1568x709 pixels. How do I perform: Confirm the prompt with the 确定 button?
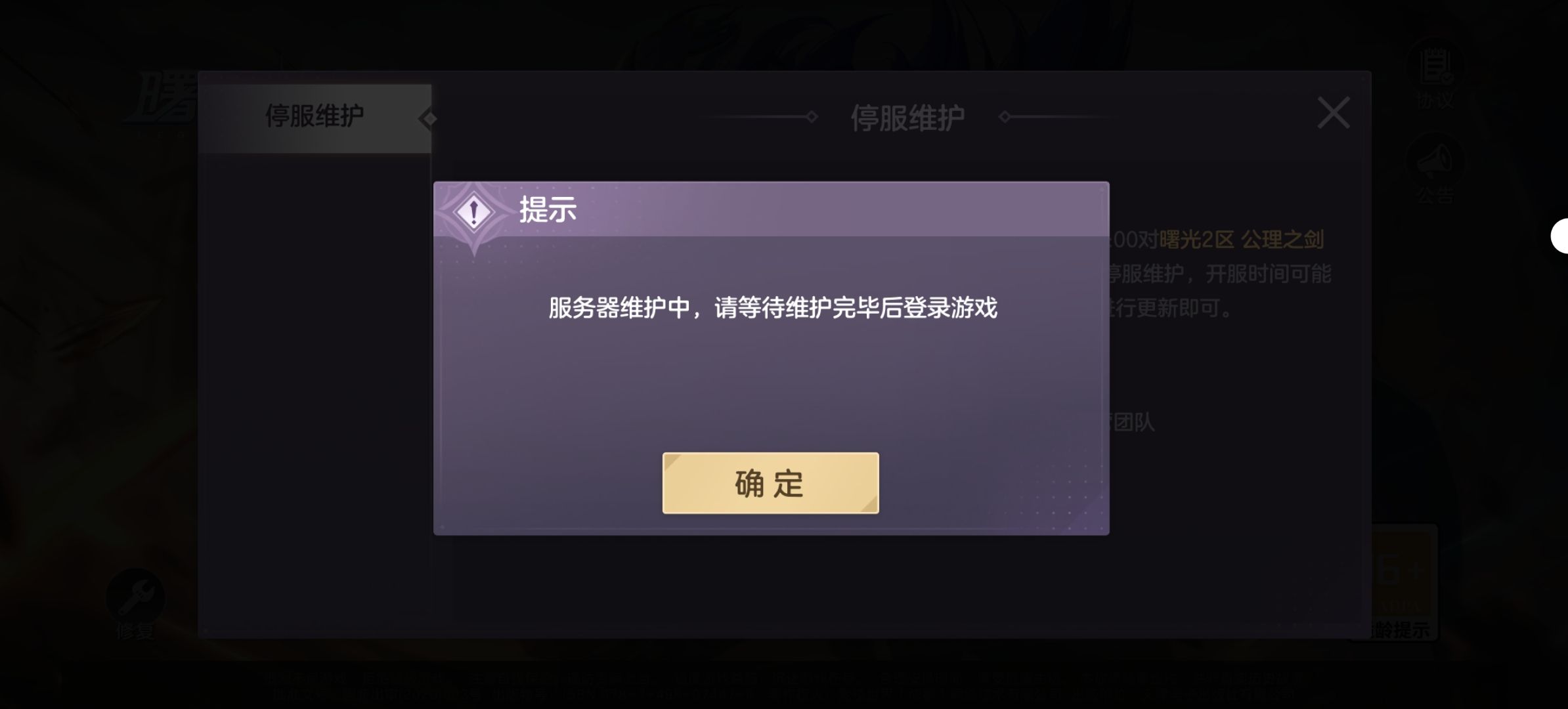coord(770,483)
